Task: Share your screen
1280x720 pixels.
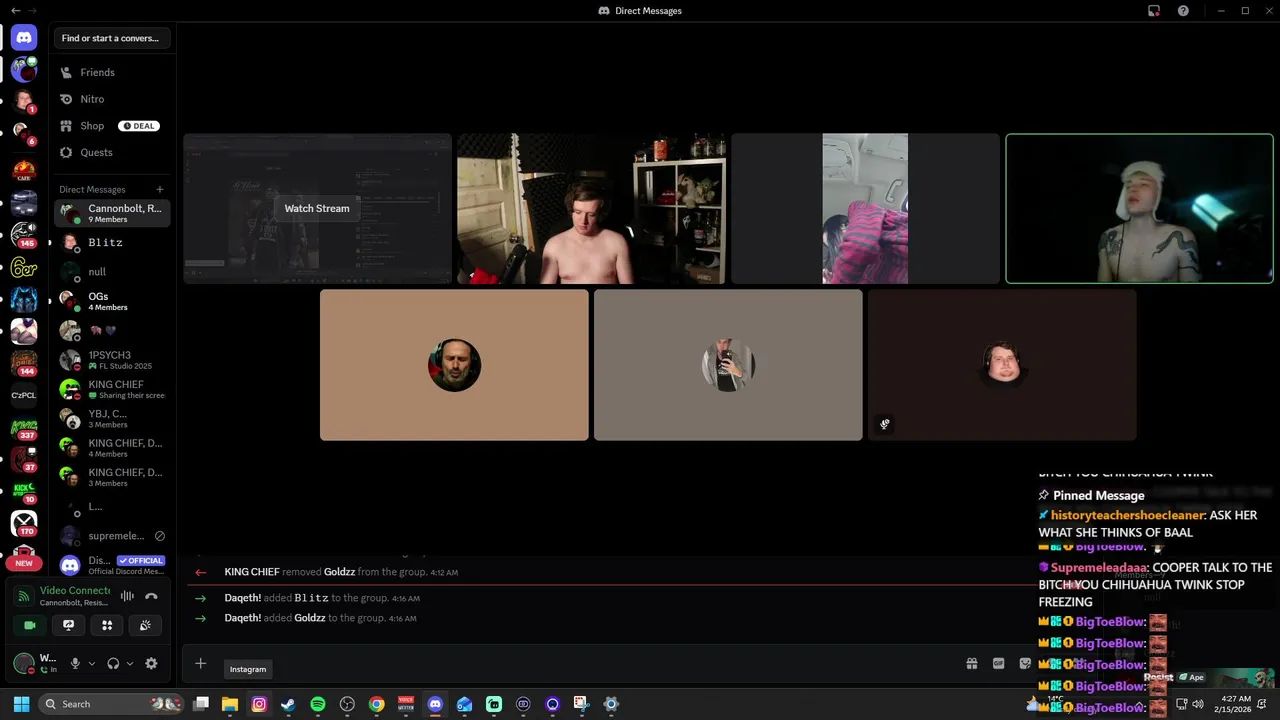Action: click(x=68, y=625)
